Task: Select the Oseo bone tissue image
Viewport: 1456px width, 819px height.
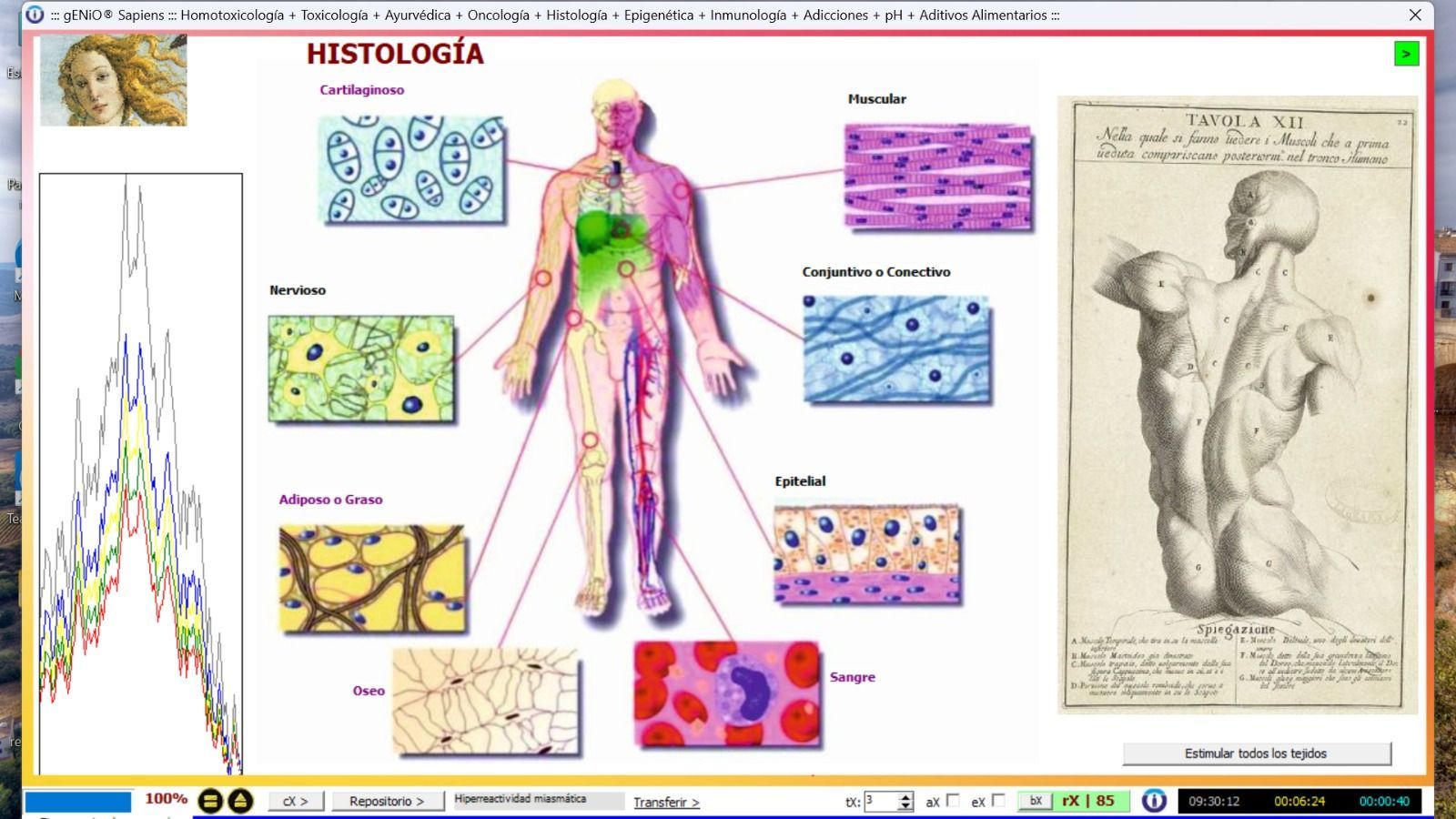Action: pyautogui.click(x=486, y=701)
